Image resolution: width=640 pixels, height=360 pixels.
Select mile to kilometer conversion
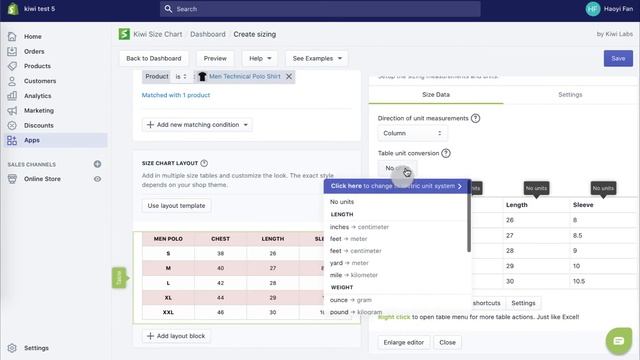(x=354, y=275)
